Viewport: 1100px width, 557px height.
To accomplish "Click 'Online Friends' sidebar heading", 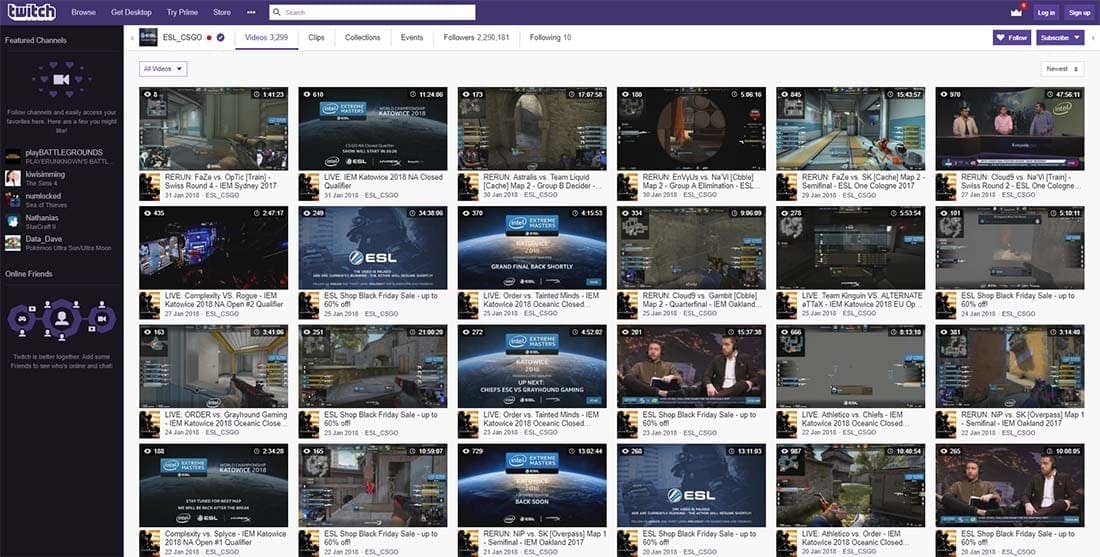I will pos(29,274).
